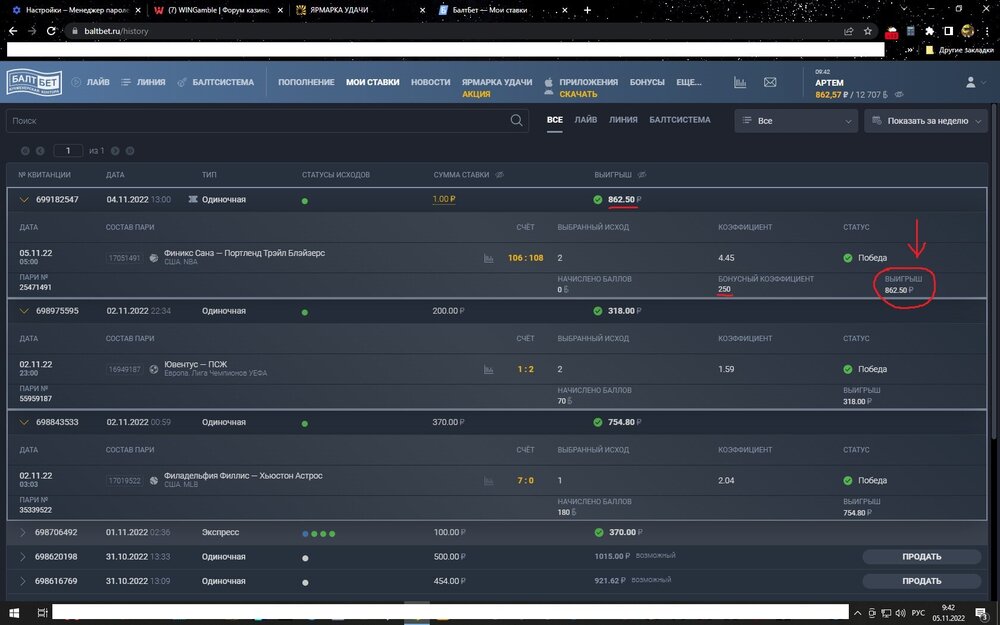Collapse bet receipt 699182547
Image resolution: width=1000 pixels, height=625 pixels.
tap(22, 200)
